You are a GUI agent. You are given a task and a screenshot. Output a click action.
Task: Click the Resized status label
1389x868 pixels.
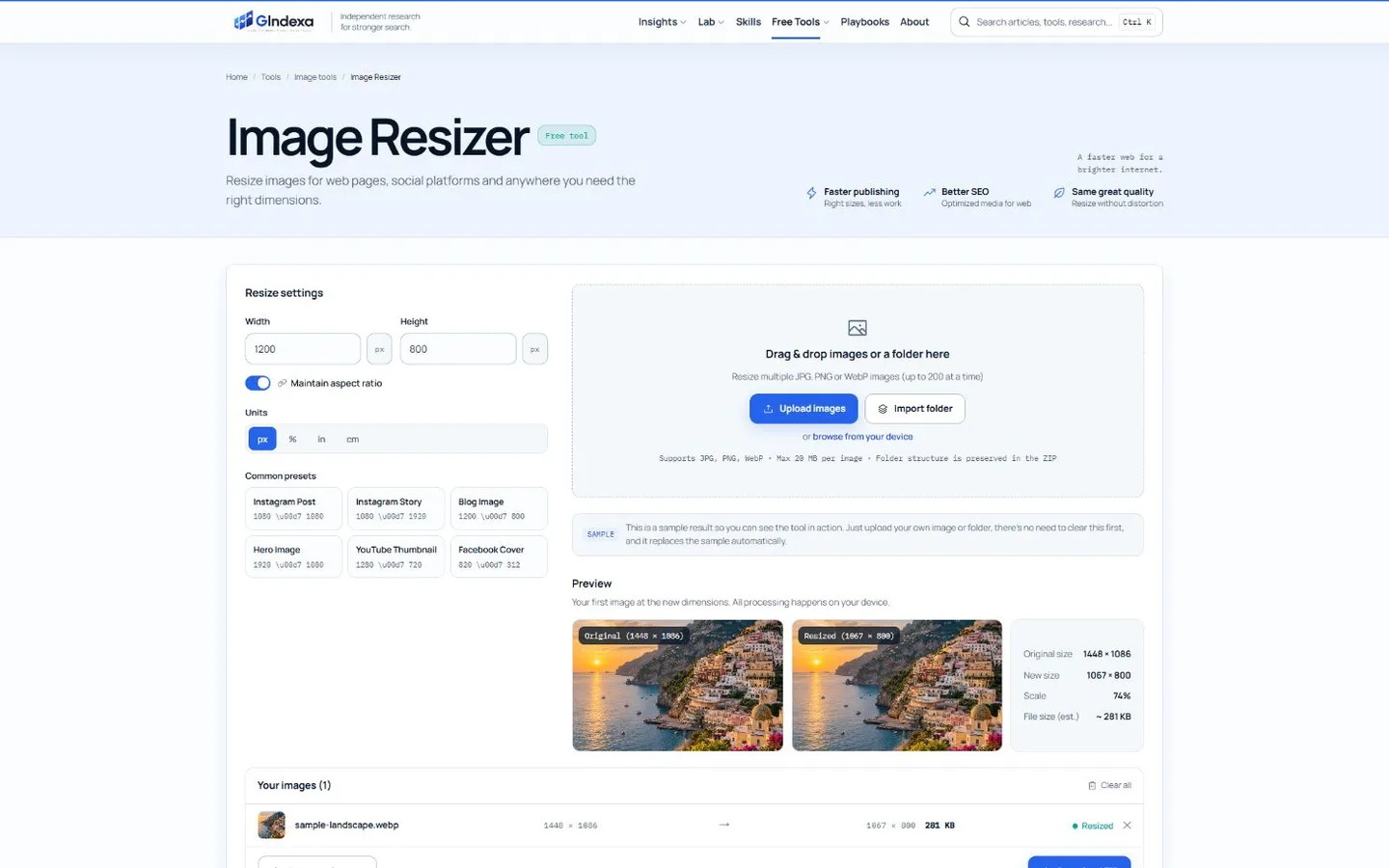click(1093, 826)
